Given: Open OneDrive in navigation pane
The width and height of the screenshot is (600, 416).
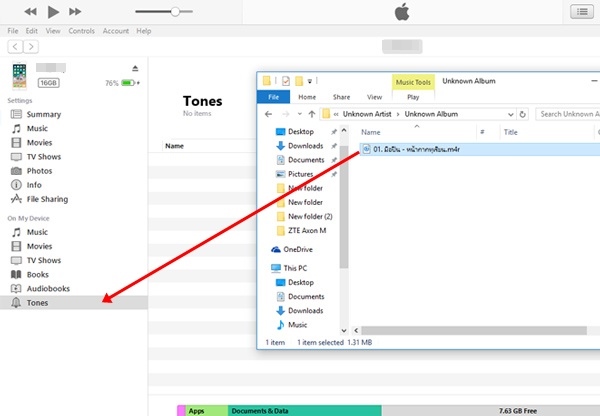Looking at the screenshot, I should [298, 250].
